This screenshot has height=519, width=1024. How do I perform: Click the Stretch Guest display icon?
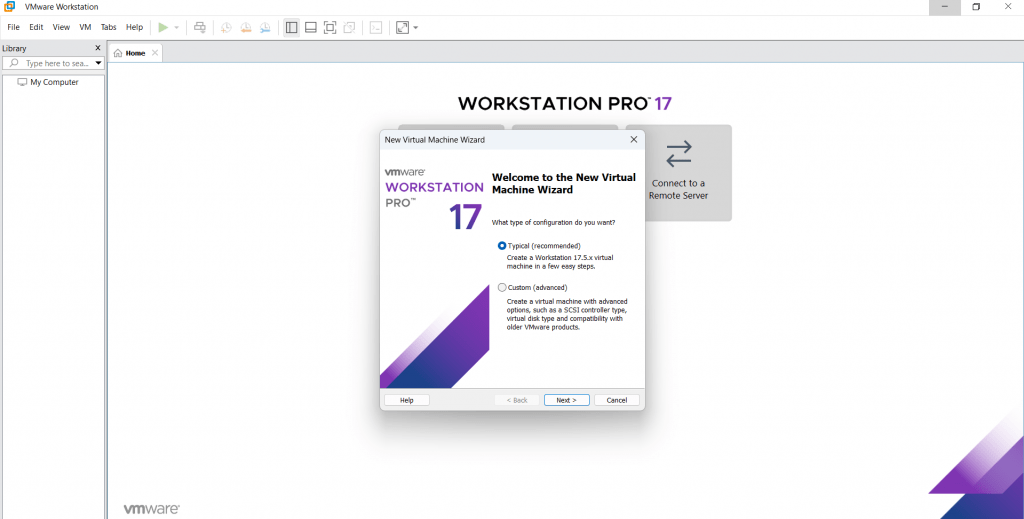tap(402, 27)
